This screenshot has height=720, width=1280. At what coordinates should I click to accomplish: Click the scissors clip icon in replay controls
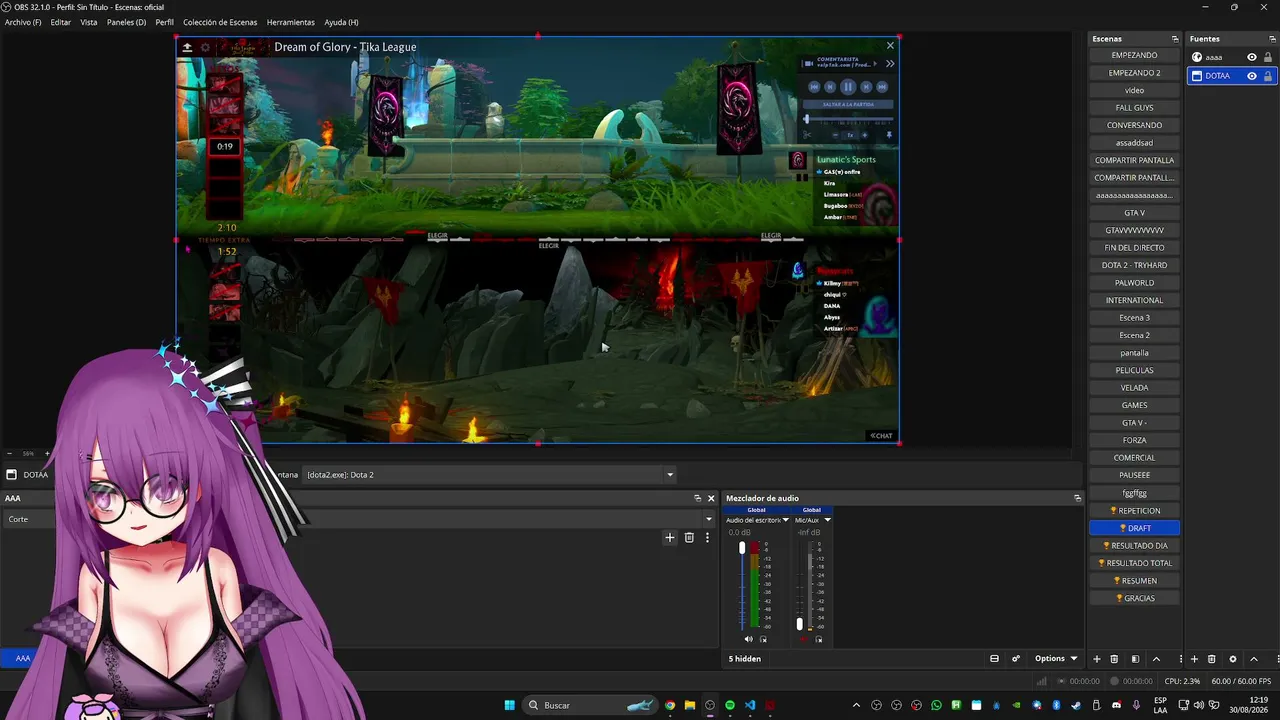pos(808,135)
